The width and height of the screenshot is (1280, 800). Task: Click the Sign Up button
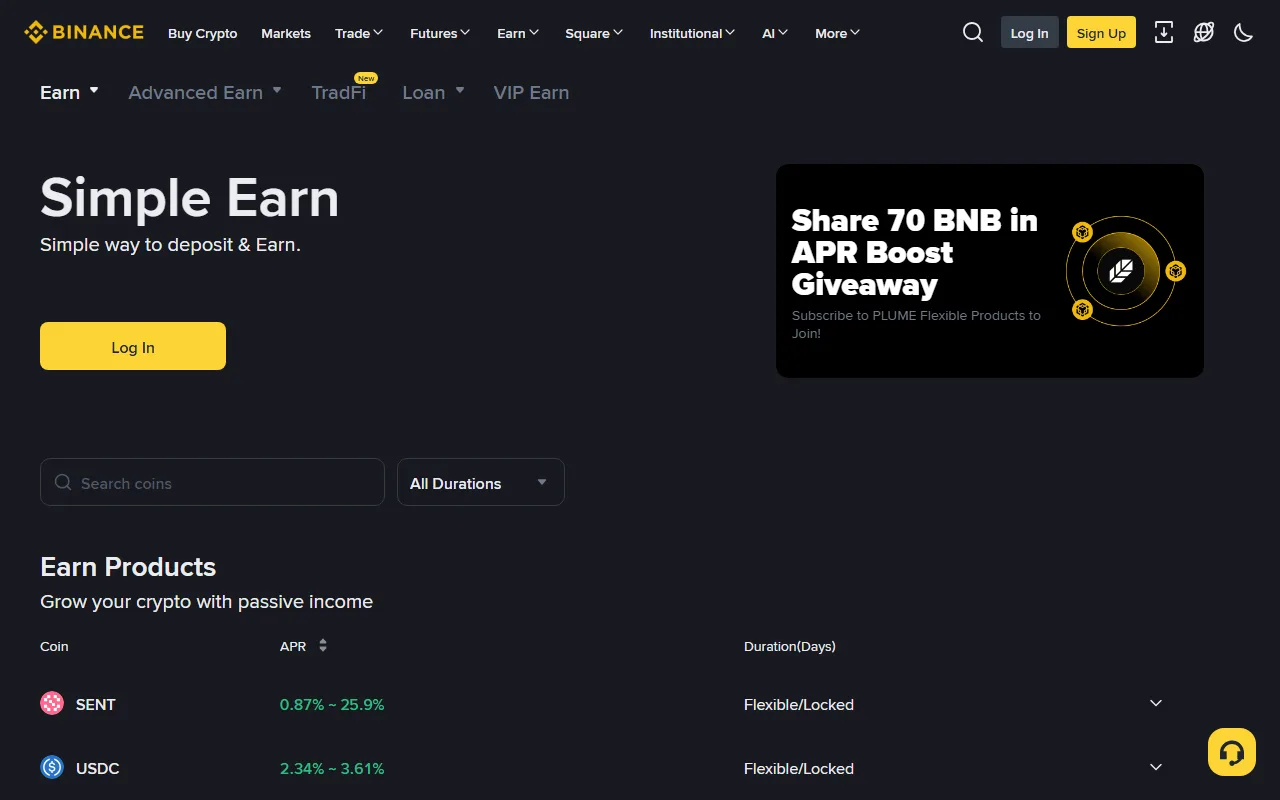(x=1101, y=33)
